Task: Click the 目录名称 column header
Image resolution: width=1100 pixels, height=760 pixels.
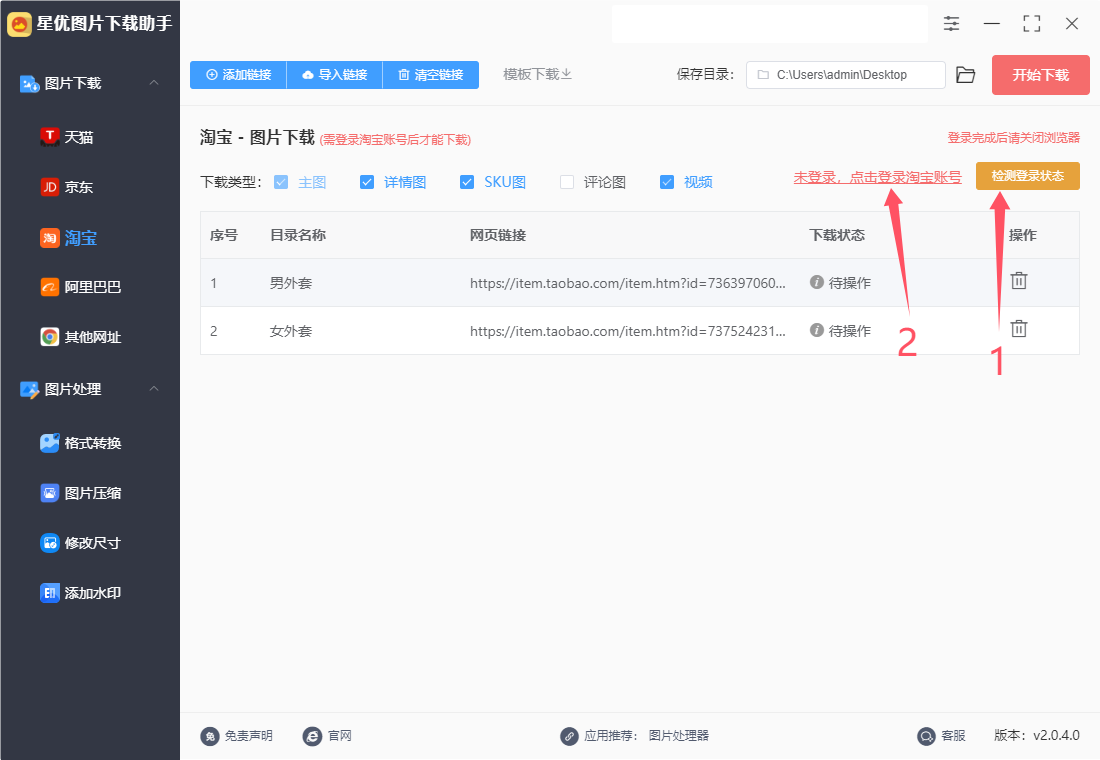Action: [x=298, y=235]
